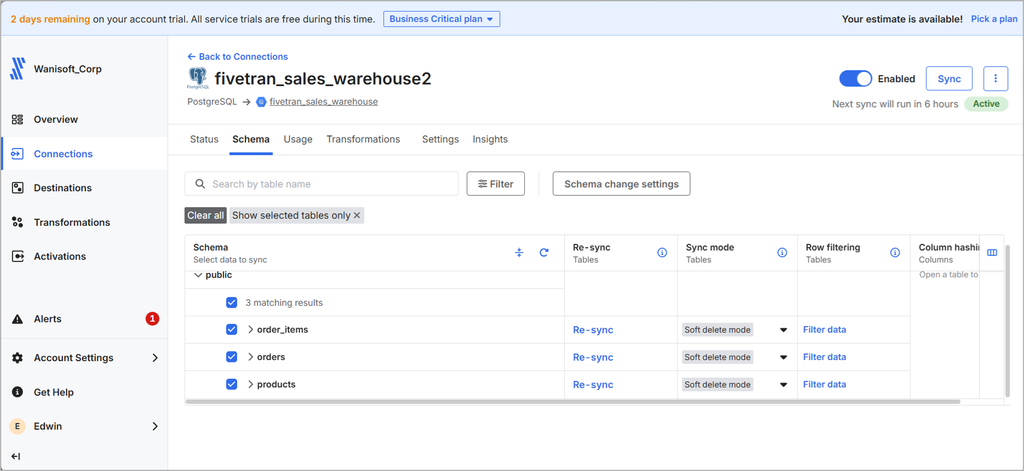The image size is (1024, 471).
Task: Click Re-sync for the orders table
Action: pos(593,357)
